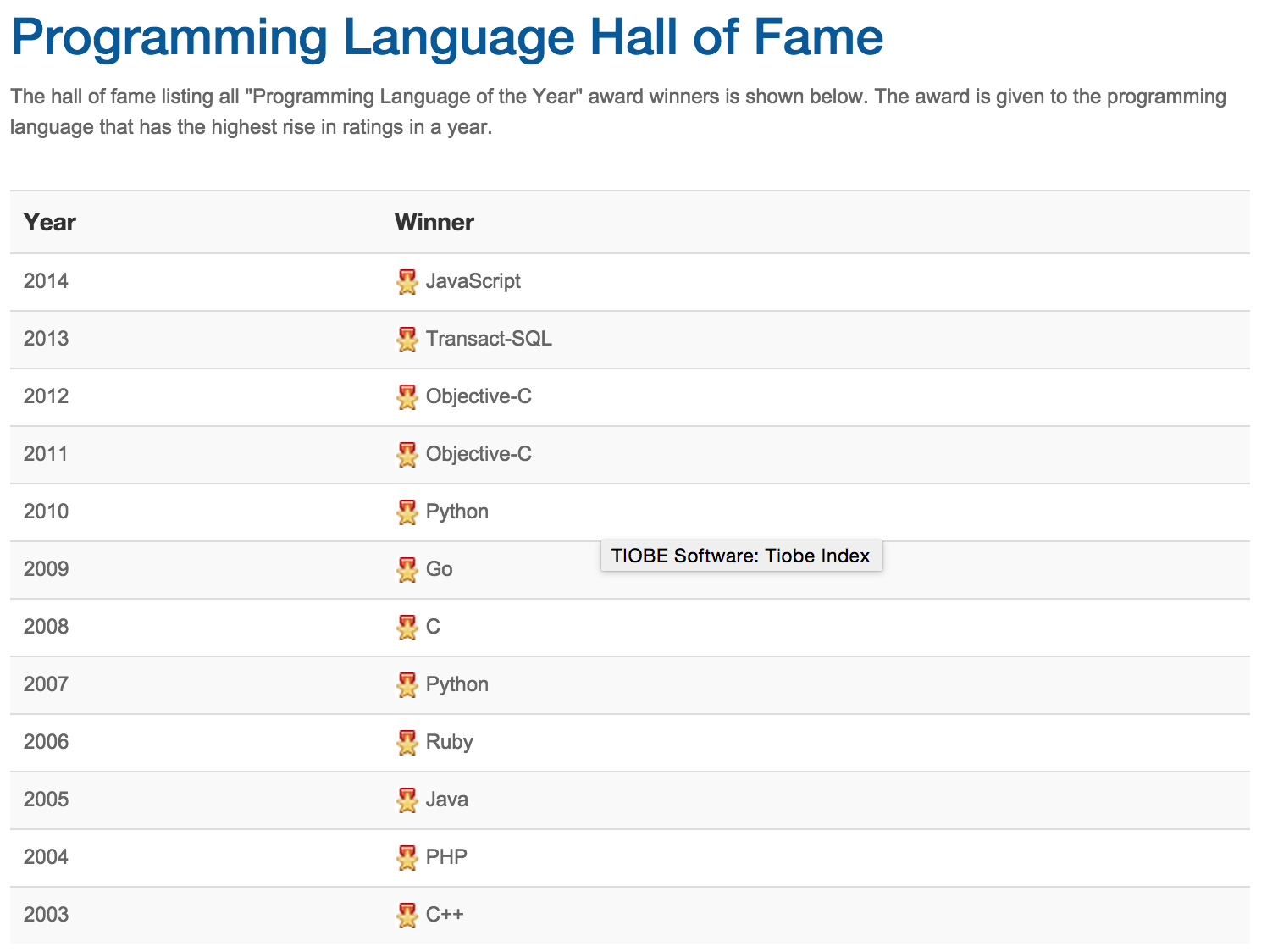This screenshot has height=952, width=1267.
Task: Click the "TIOBE Software: Tiobe Index" tooltip
Action: tap(741, 556)
